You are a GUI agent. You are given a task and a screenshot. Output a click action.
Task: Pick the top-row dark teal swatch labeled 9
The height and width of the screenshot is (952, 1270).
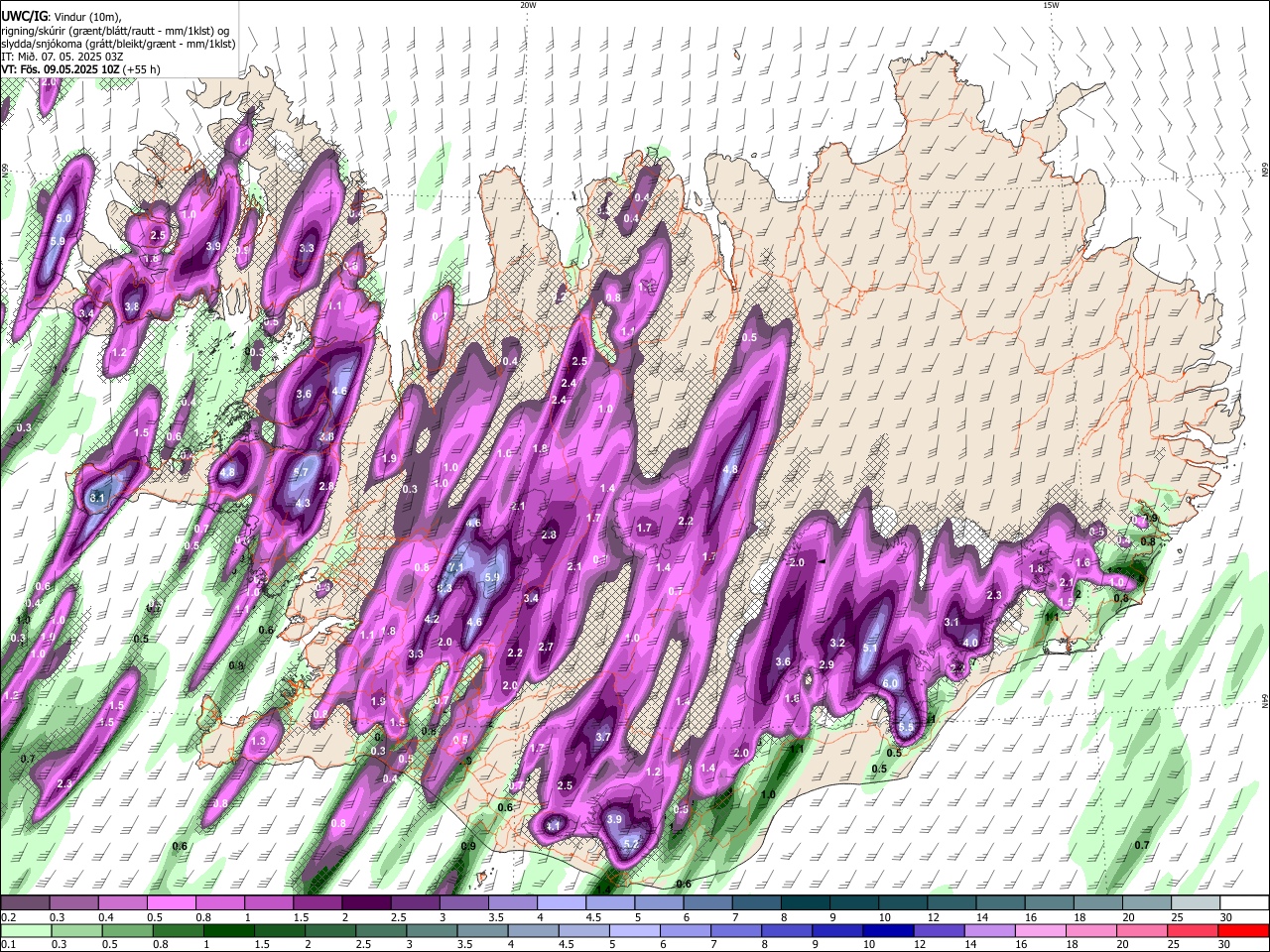[855, 902]
